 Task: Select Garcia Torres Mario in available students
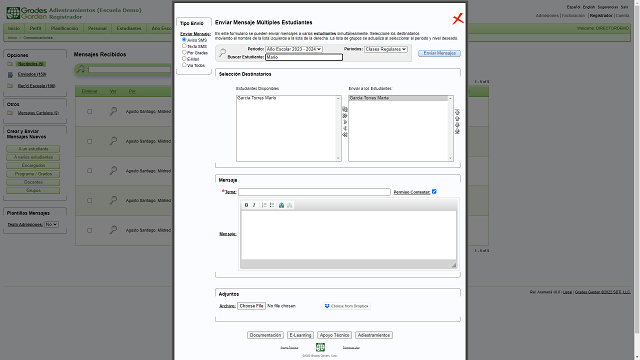coord(257,98)
